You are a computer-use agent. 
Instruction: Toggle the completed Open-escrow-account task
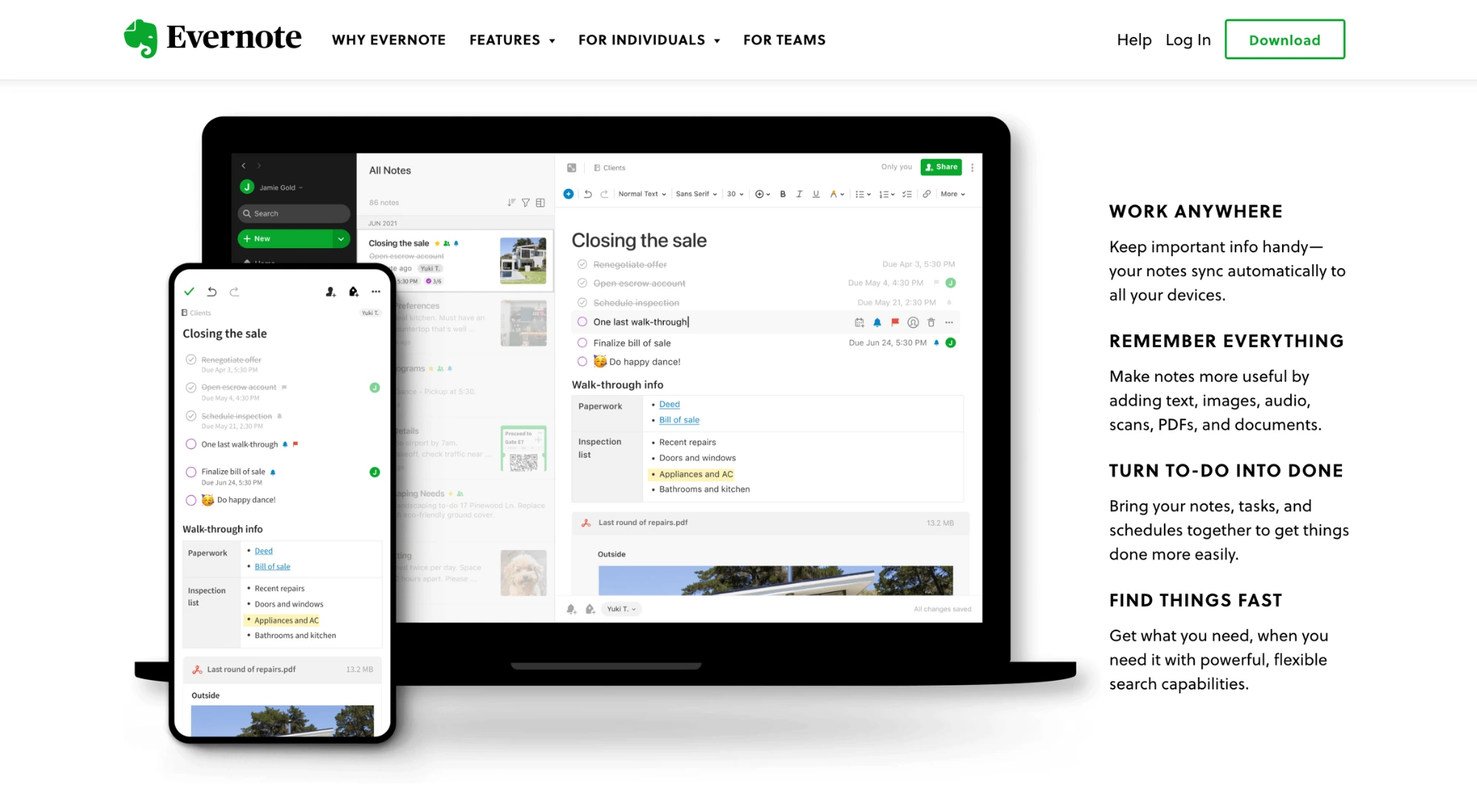click(x=582, y=283)
